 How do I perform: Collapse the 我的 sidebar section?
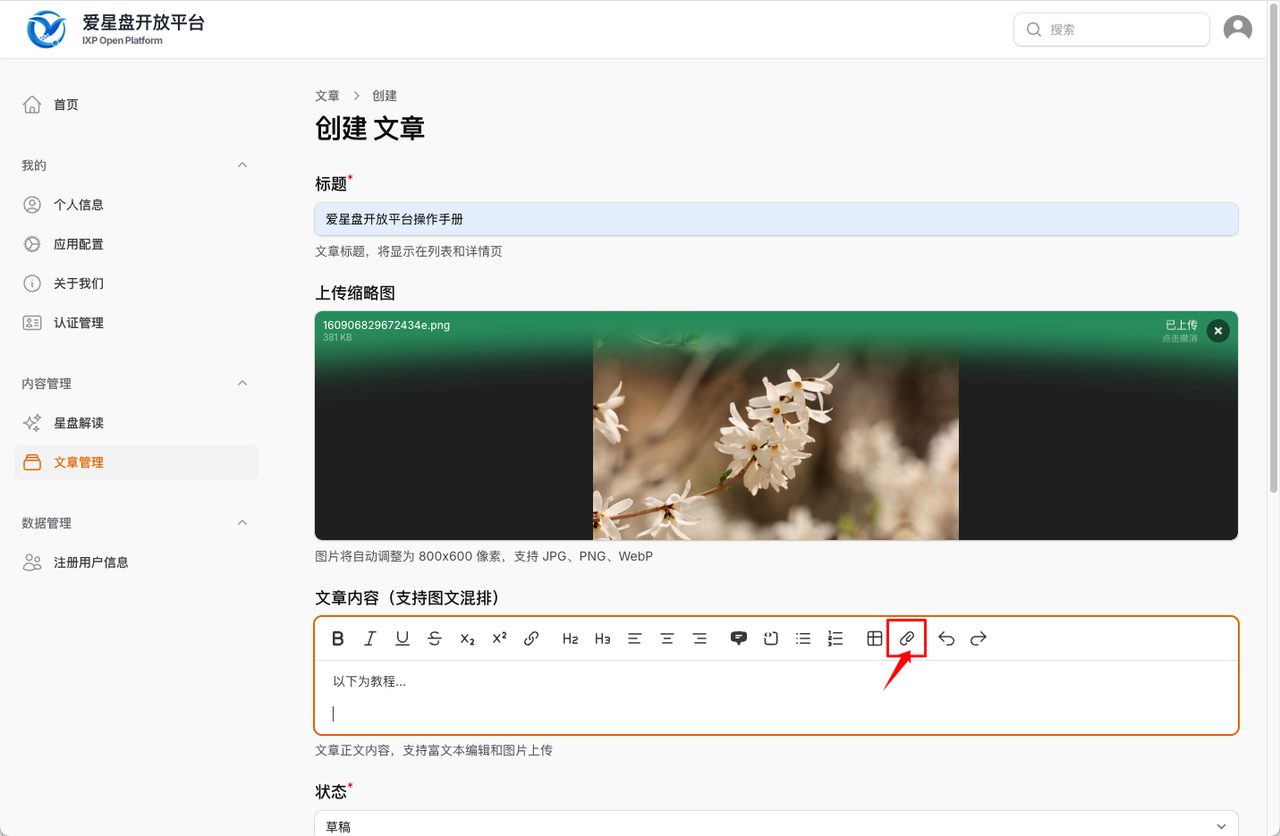pos(242,165)
